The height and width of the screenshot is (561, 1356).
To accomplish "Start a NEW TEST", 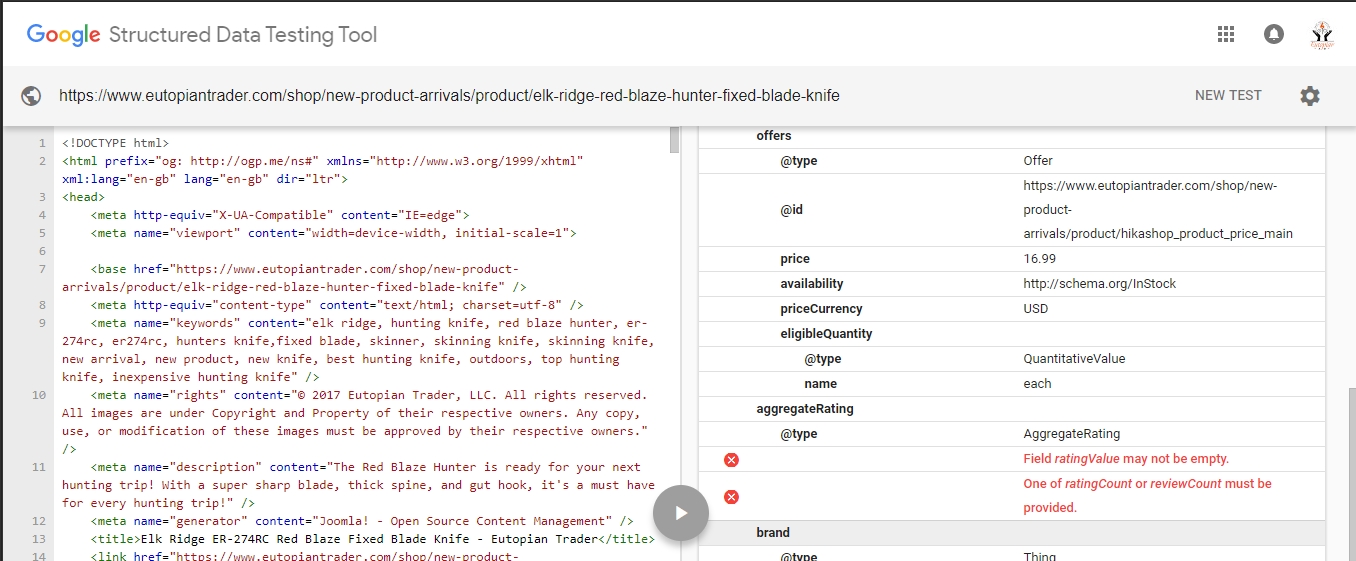I will click(1228, 96).
